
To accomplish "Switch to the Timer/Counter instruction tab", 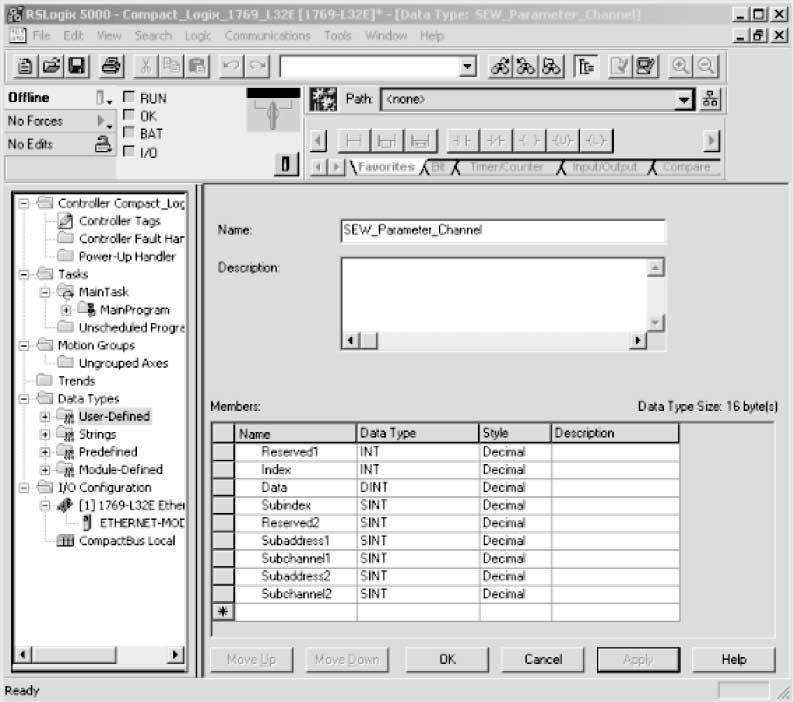I will point(506,167).
